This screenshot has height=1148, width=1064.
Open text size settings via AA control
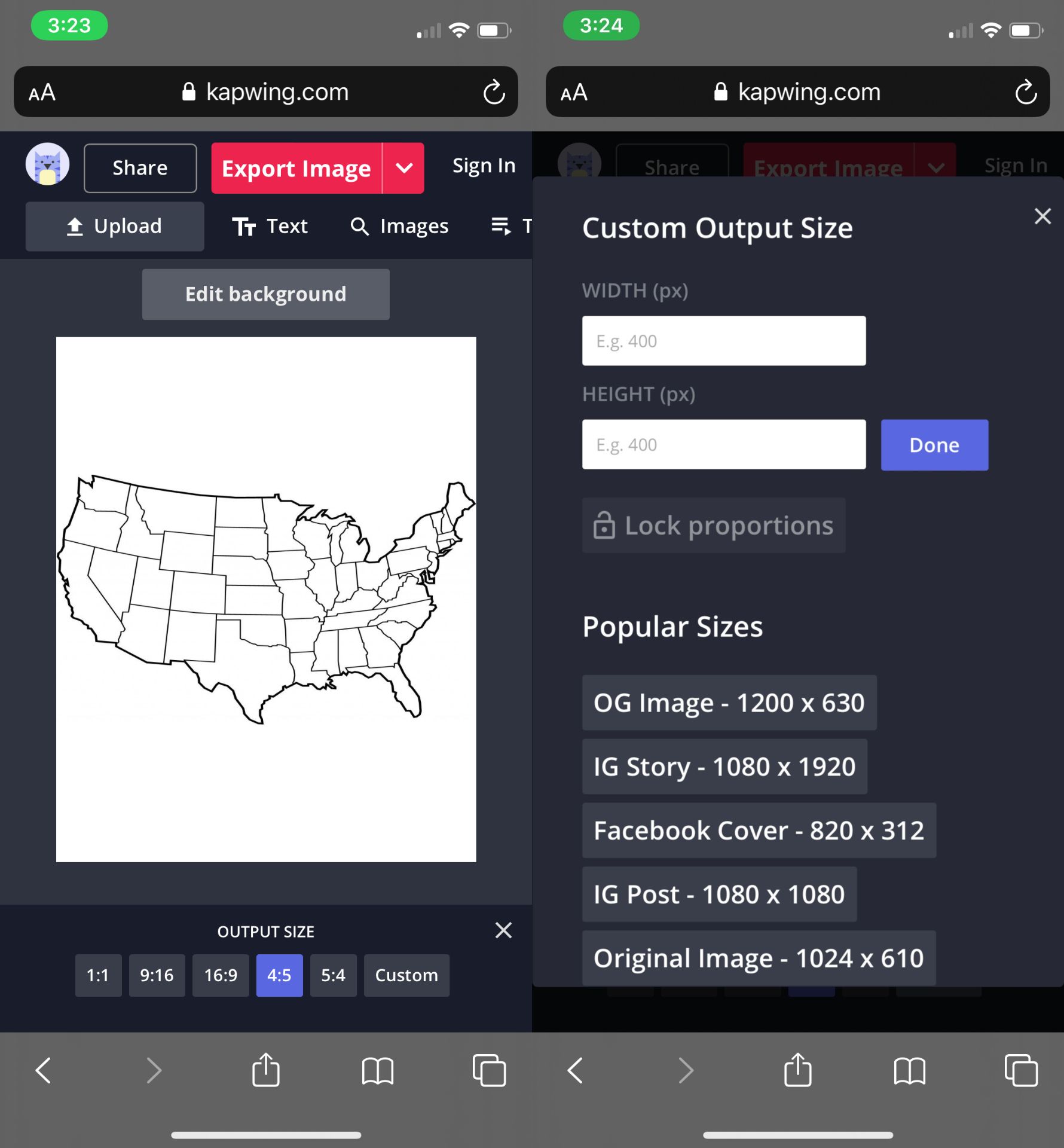[x=41, y=91]
